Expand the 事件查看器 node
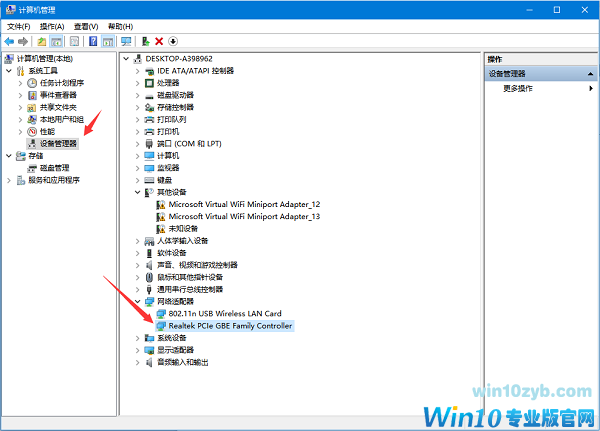The image size is (600, 431). 20,95
